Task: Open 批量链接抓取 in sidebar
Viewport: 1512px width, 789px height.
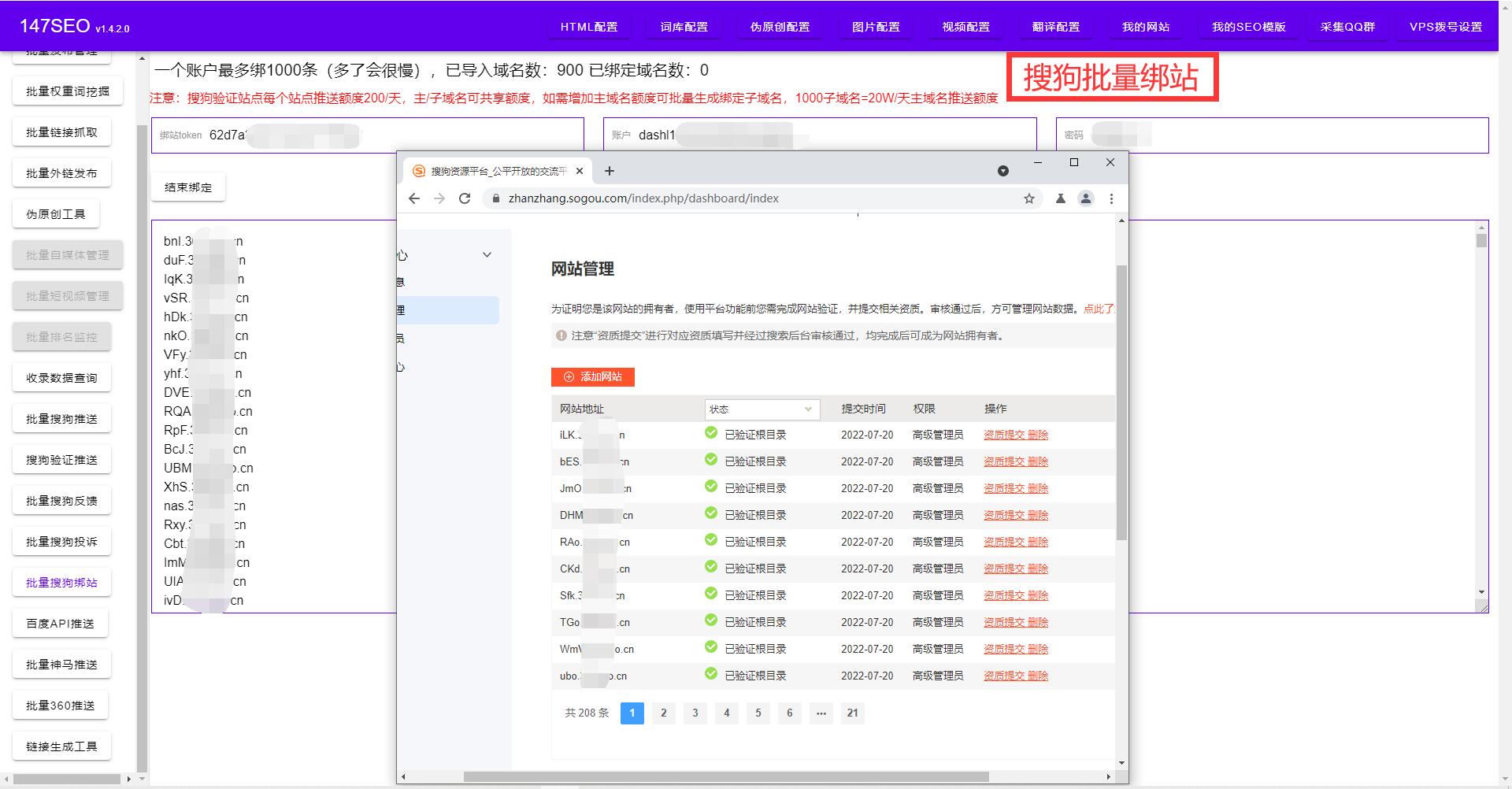Action: 61,132
